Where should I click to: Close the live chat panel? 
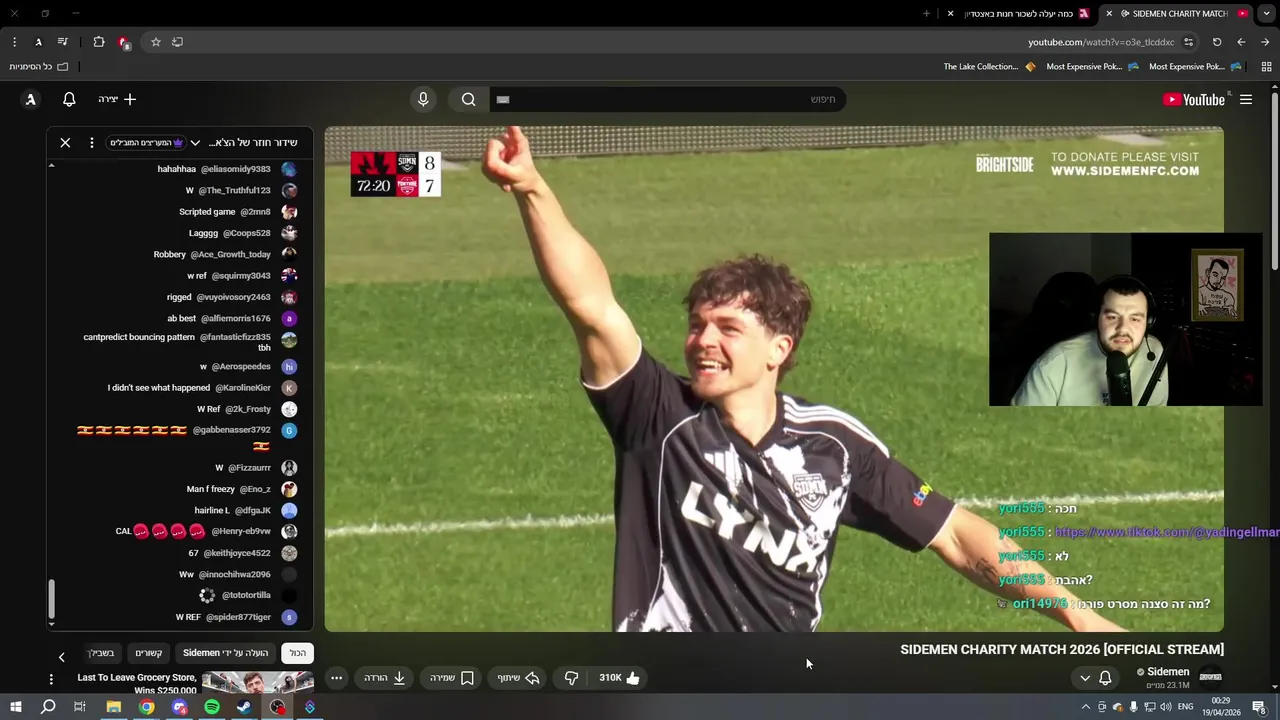click(x=65, y=143)
